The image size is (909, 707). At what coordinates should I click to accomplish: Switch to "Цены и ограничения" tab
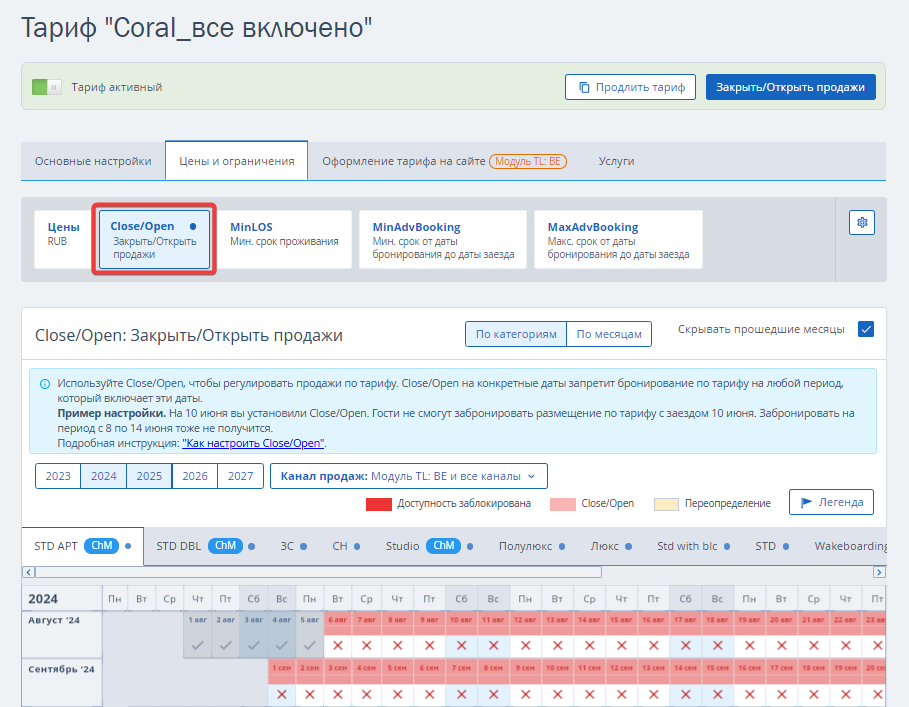coord(237,161)
